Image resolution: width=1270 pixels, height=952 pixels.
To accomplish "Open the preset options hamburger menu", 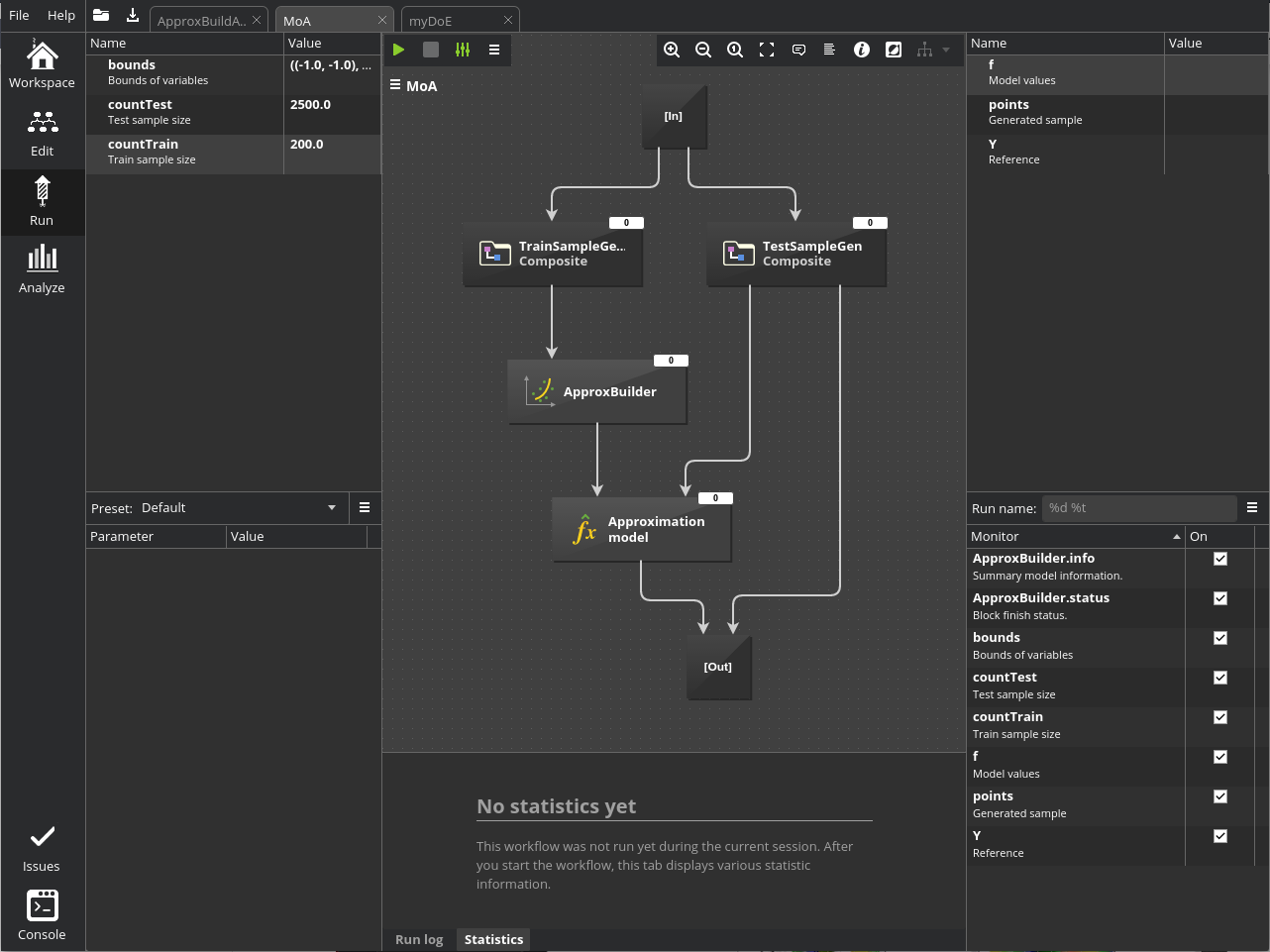I will [365, 507].
